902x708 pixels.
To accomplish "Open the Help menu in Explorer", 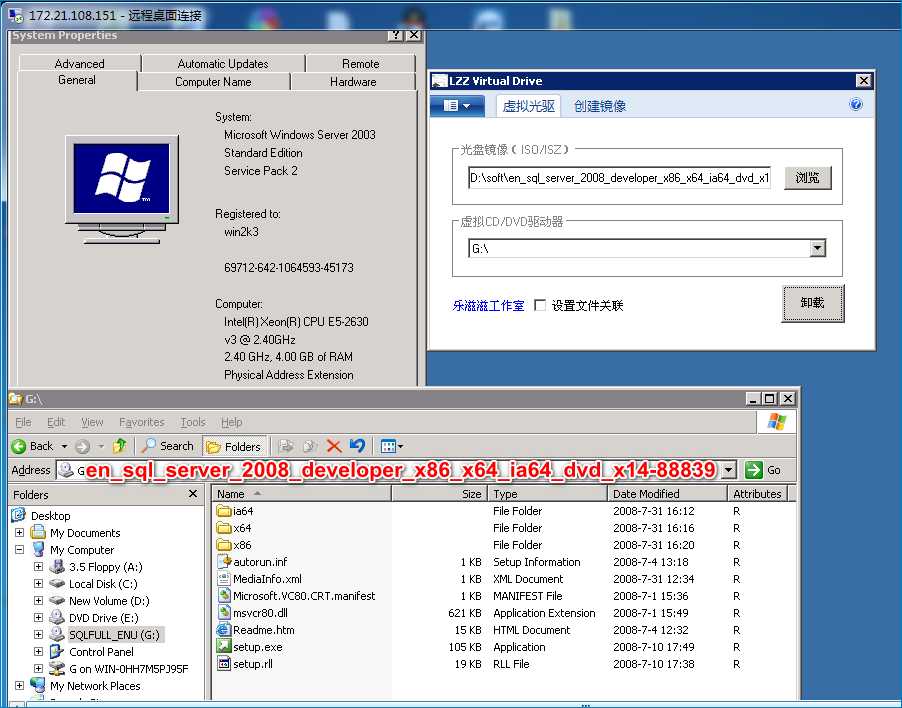I will tap(231, 422).
